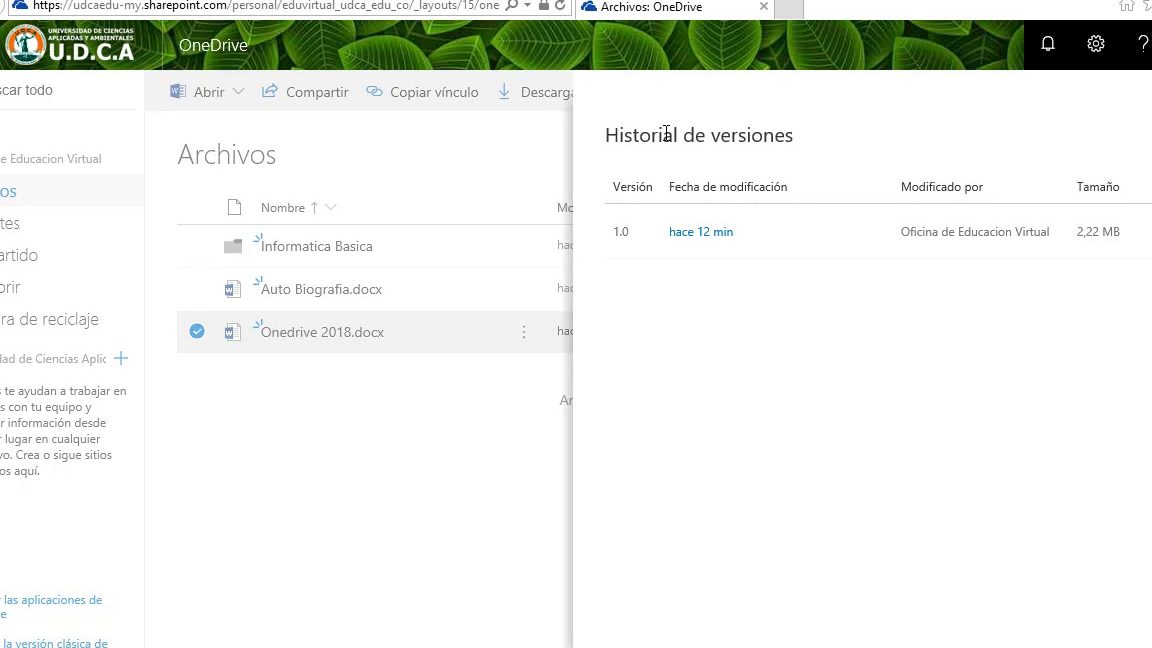This screenshot has height=648, width=1152.
Task: Click the folder icon for Informatica Basica
Action: click(x=233, y=246)
